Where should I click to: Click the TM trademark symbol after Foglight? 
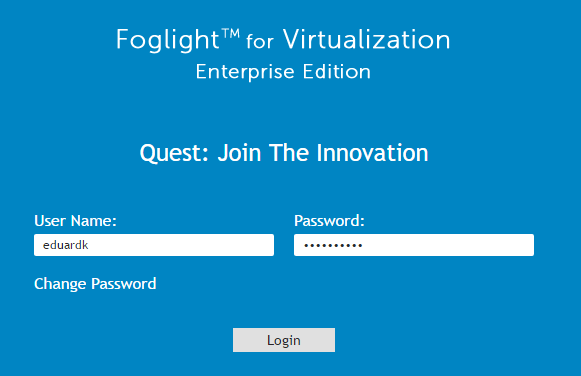pos(230,34)
